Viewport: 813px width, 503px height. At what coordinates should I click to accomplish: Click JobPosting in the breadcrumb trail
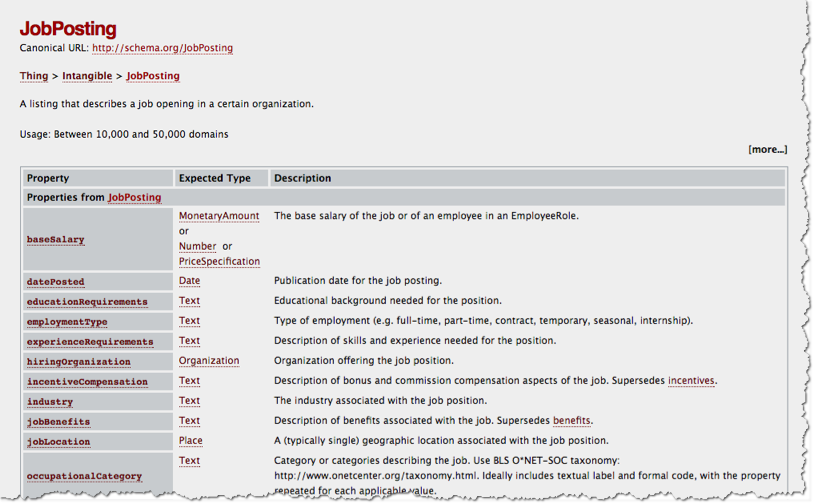[153, 76]
